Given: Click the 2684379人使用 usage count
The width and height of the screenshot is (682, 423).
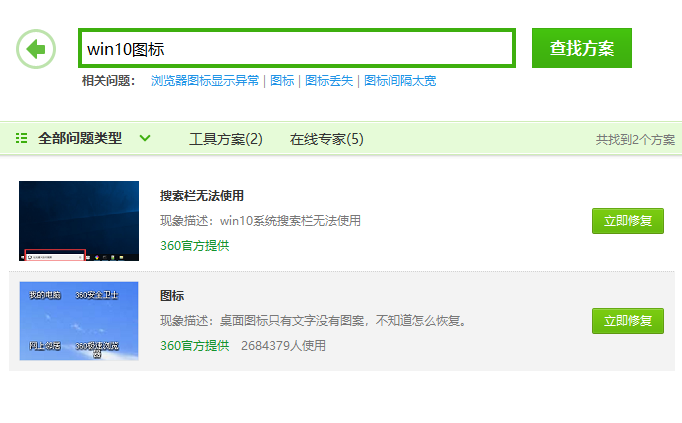Looking at the screenshot, I should click(283, 346).
